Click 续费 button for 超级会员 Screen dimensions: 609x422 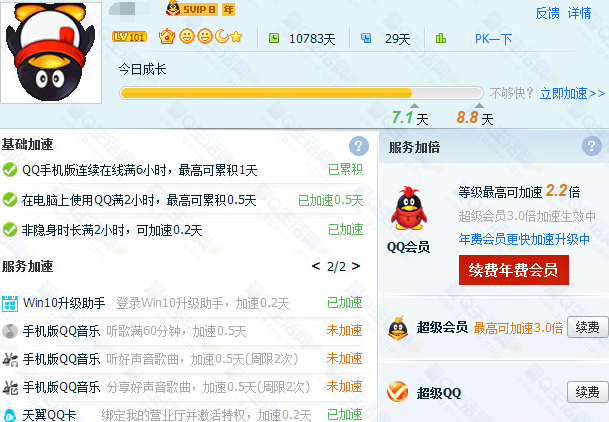point(588,327)
